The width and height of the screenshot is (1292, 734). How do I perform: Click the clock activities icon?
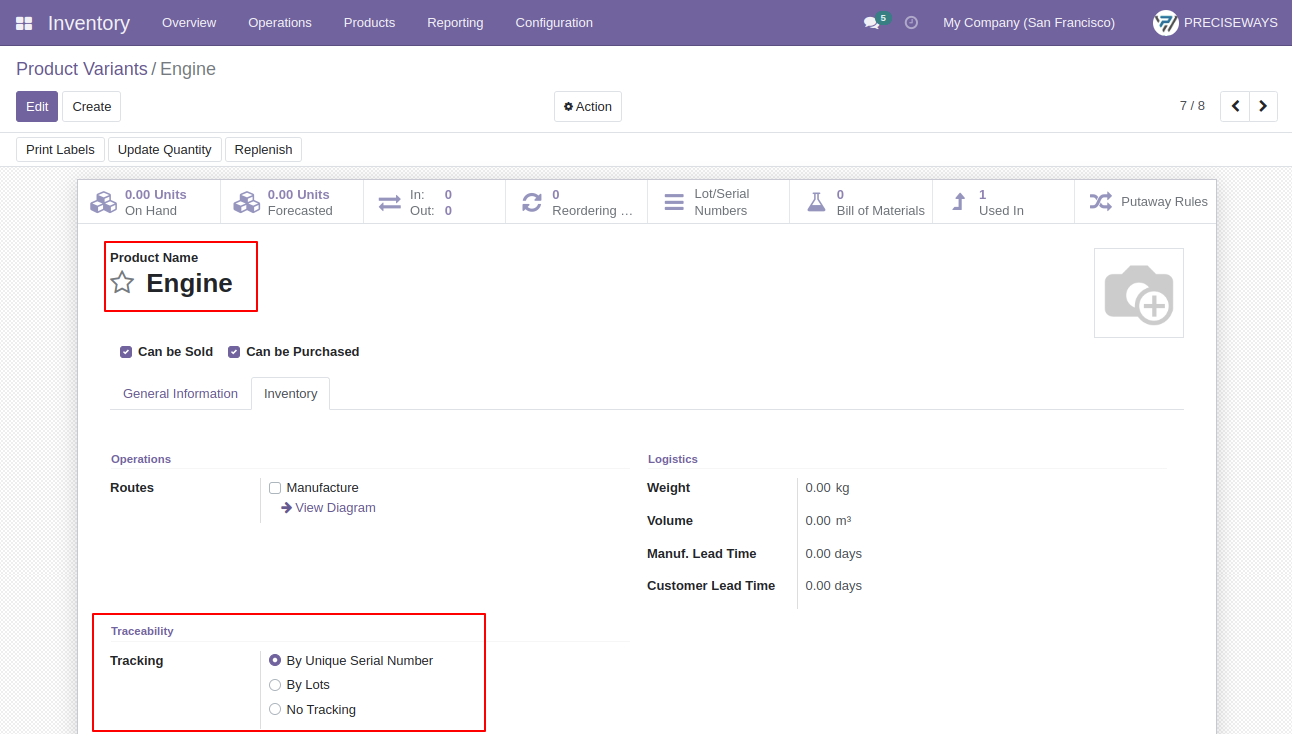pos(911,22)
